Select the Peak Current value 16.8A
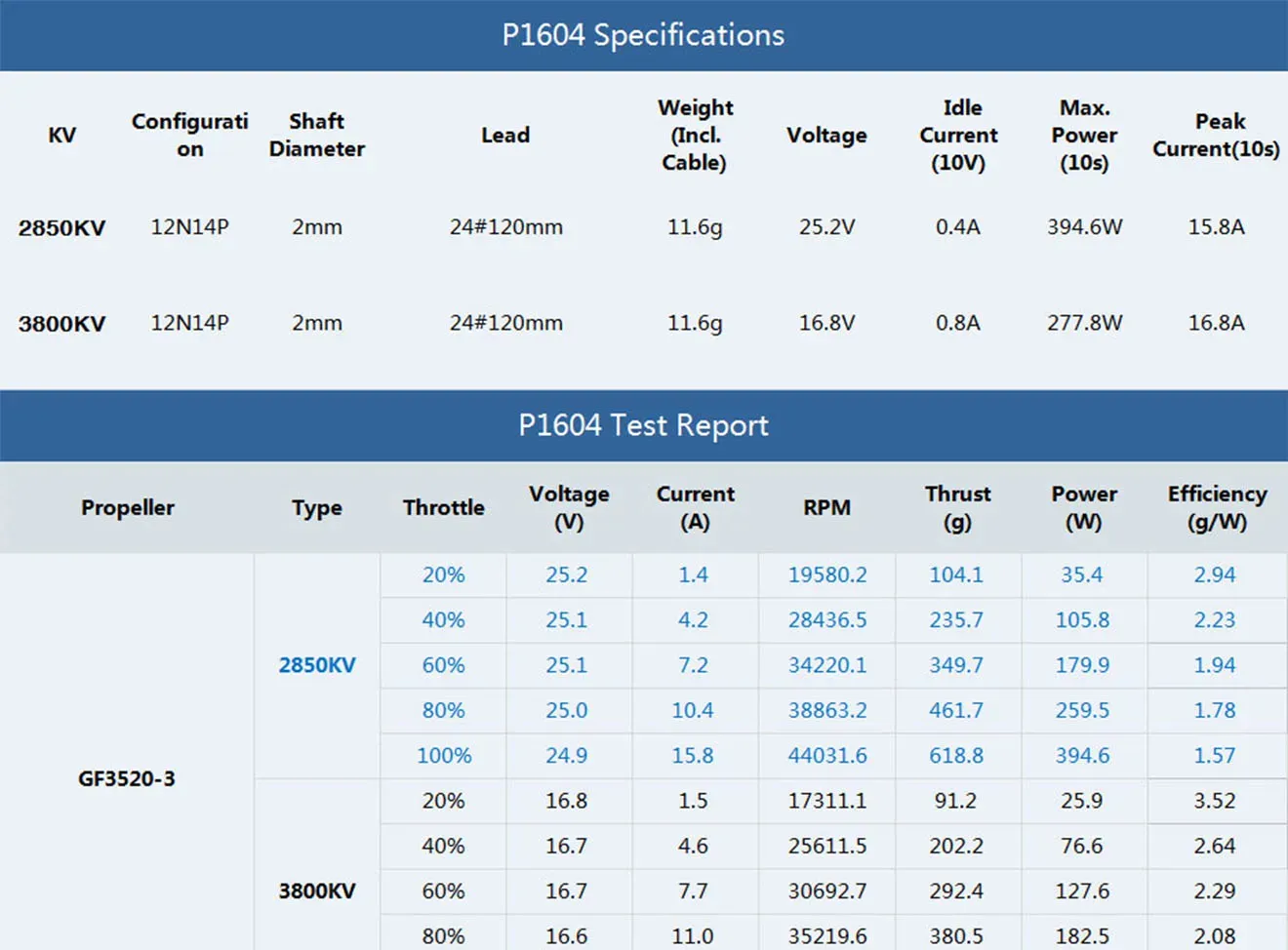 coord(1215,323)
